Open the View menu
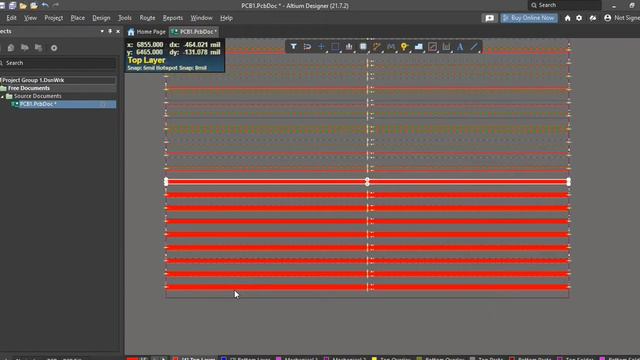Image resolution: width=640 pixels, height=360 pixels. (x=30, y=18)
